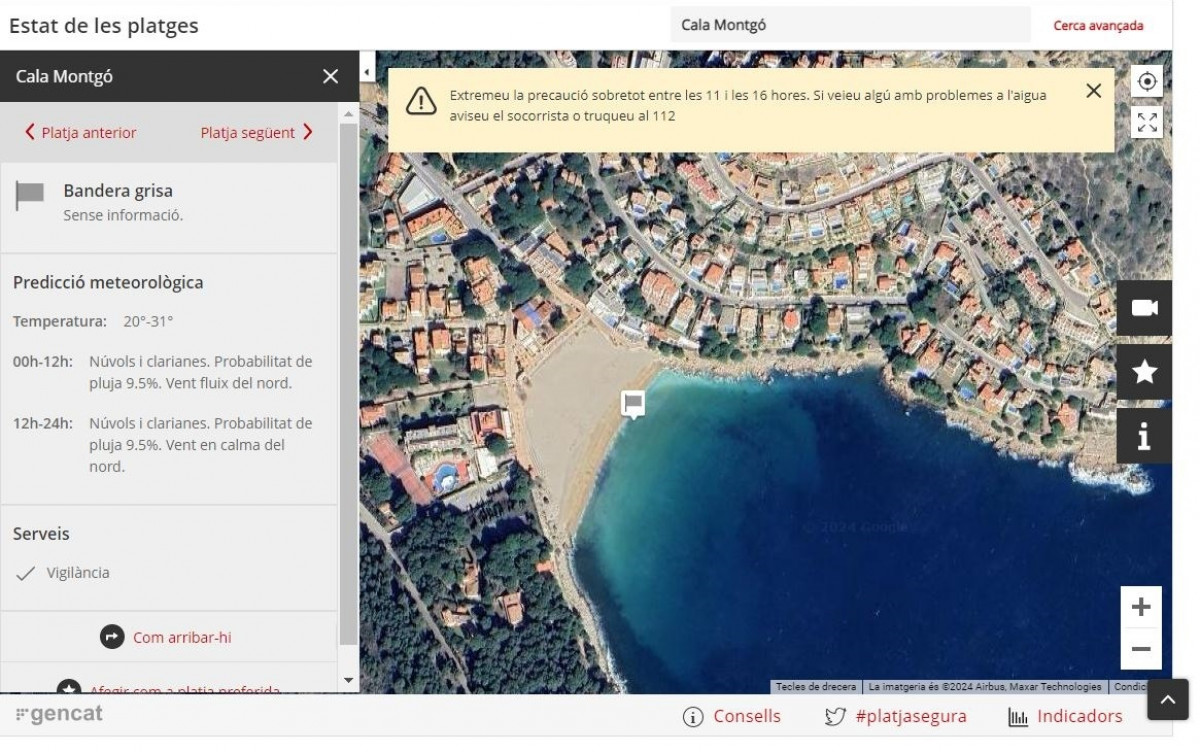Collapse the side panel with arrow handle
1200x752 pixels.
click(366, 73)
